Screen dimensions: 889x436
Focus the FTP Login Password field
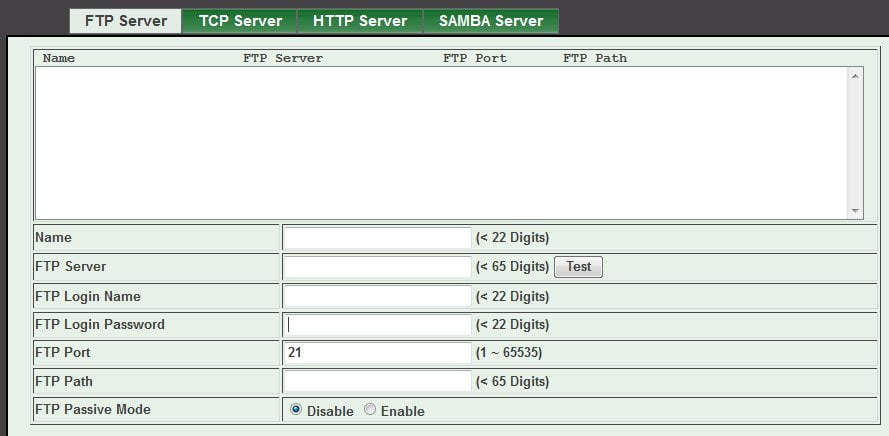377,325
